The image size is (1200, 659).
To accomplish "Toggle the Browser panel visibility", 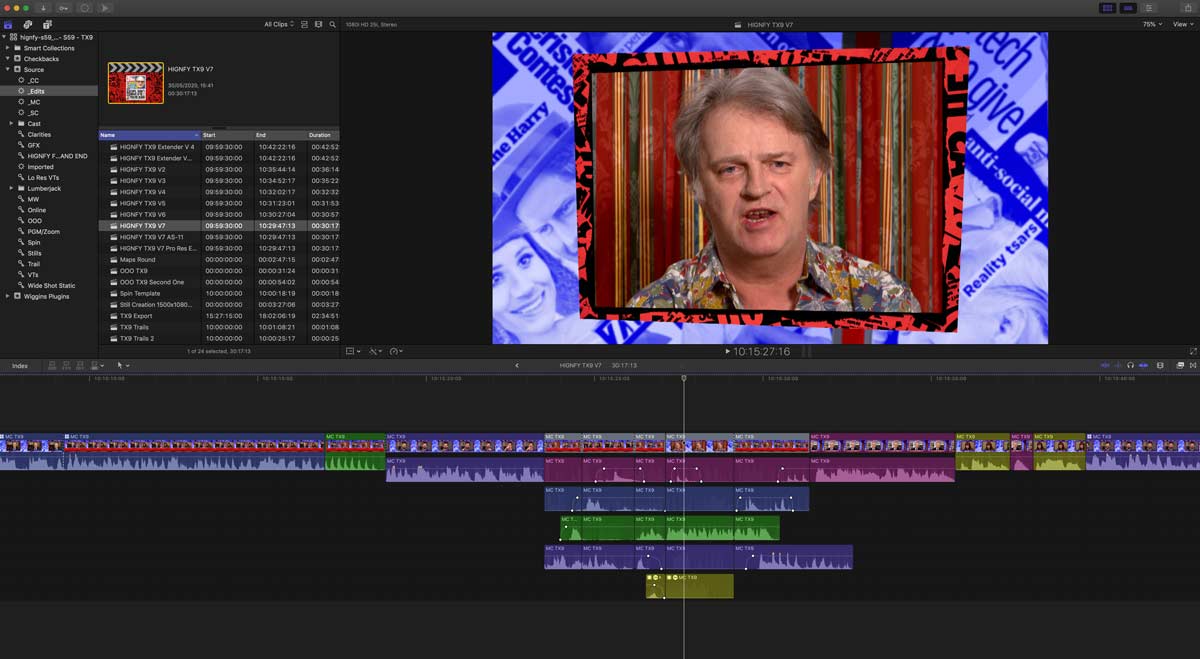I will (x=1107, y=8).
